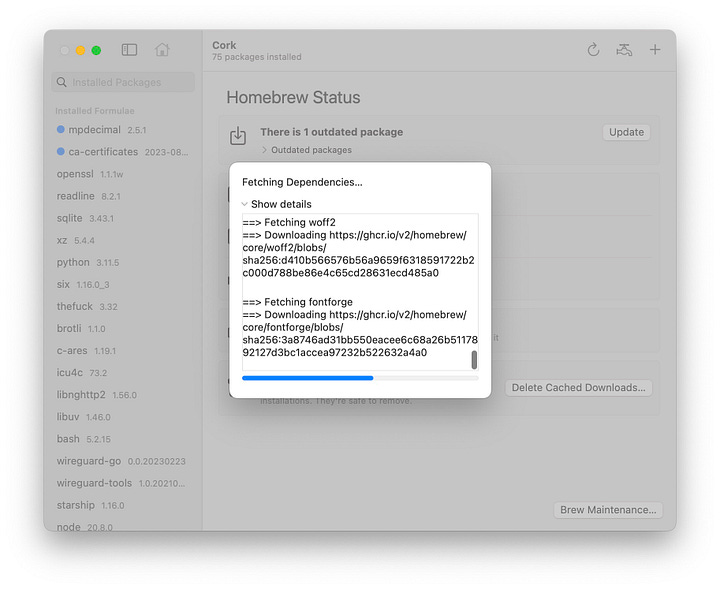
Task: Click the green zoom window button
Action: coord(96,50)
